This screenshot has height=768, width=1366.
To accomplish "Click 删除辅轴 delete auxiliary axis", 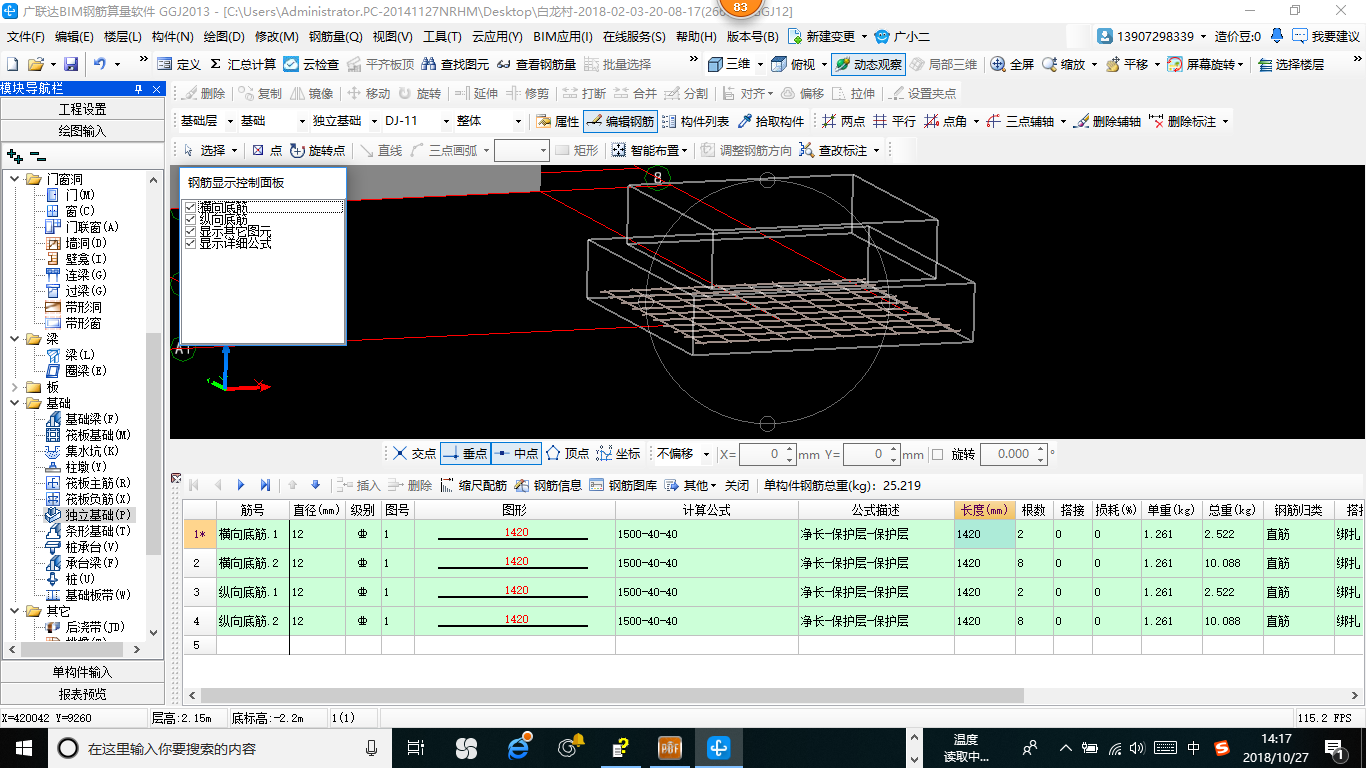I will point(1107,121).
